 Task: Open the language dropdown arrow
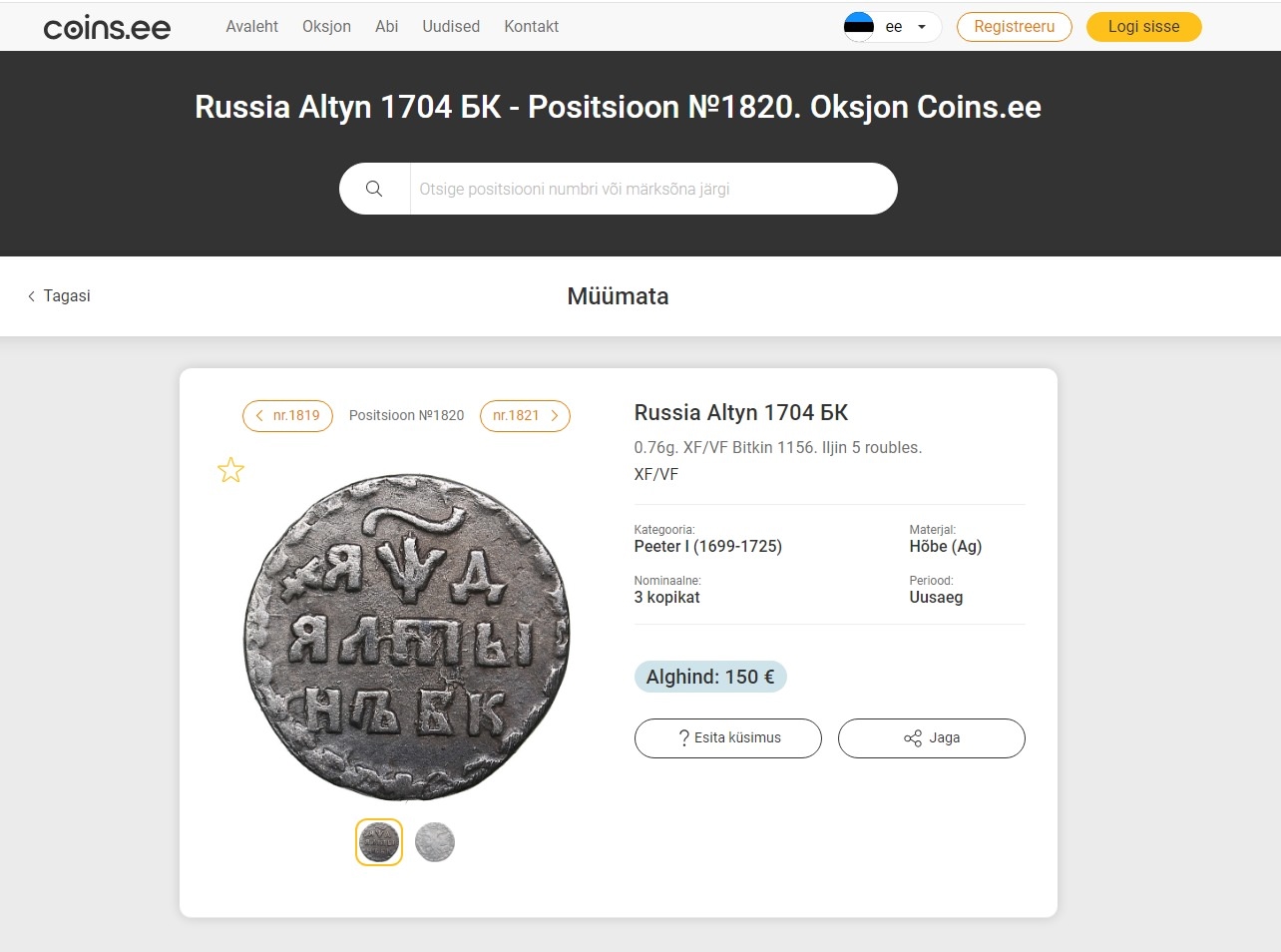(922, 27)
